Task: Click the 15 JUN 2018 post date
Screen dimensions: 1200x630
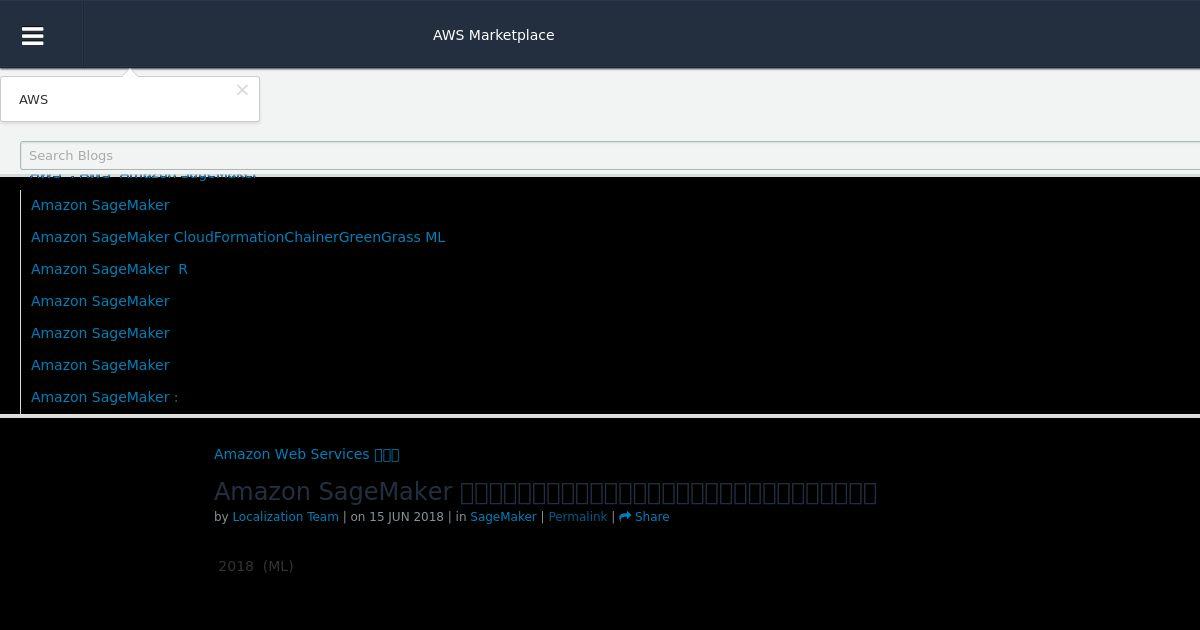Action: pyautogui.click(x=406, y=517)
